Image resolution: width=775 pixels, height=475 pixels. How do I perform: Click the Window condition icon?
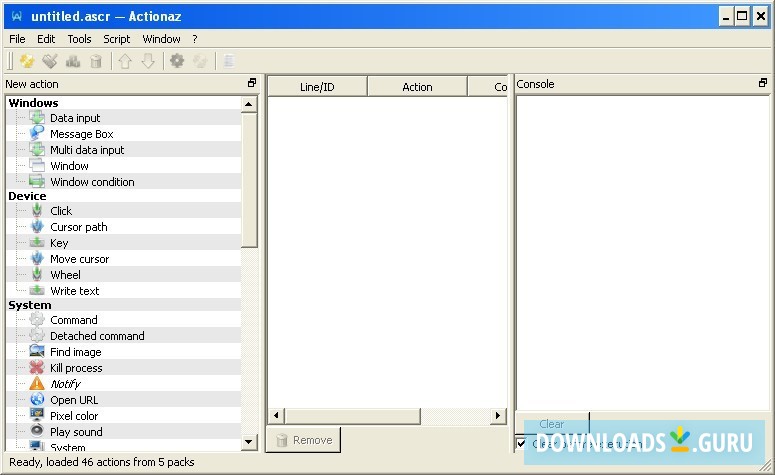37,181
